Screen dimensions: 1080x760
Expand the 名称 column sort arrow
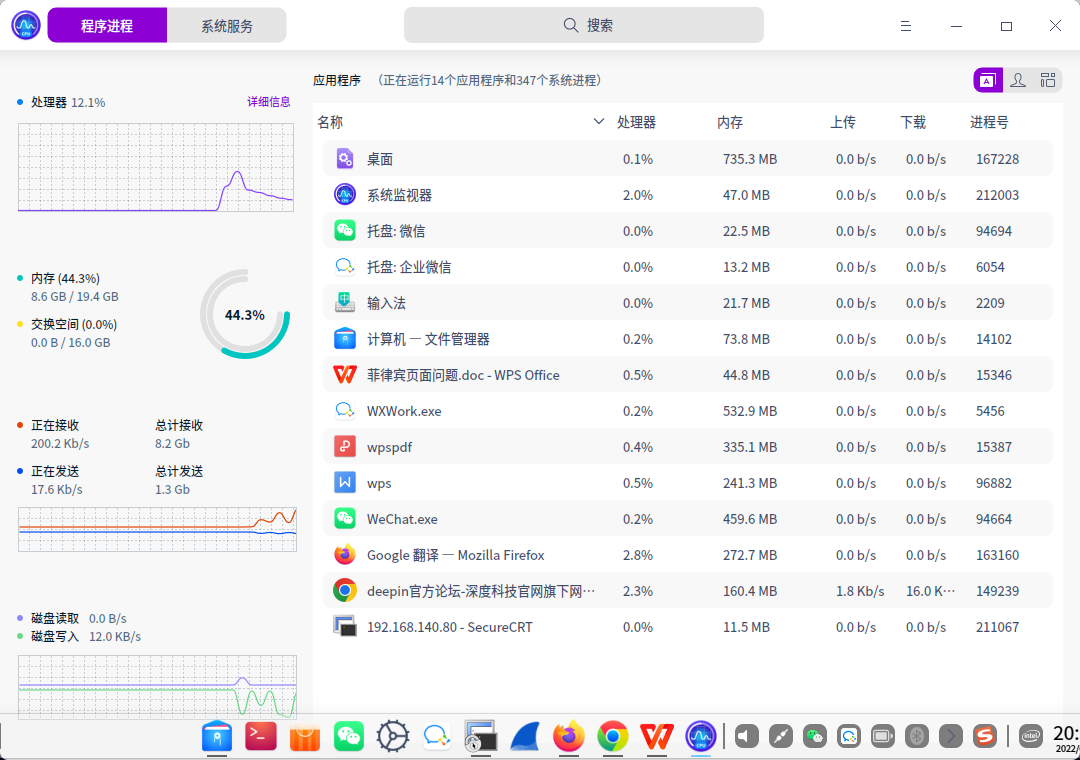click(599, 122)
